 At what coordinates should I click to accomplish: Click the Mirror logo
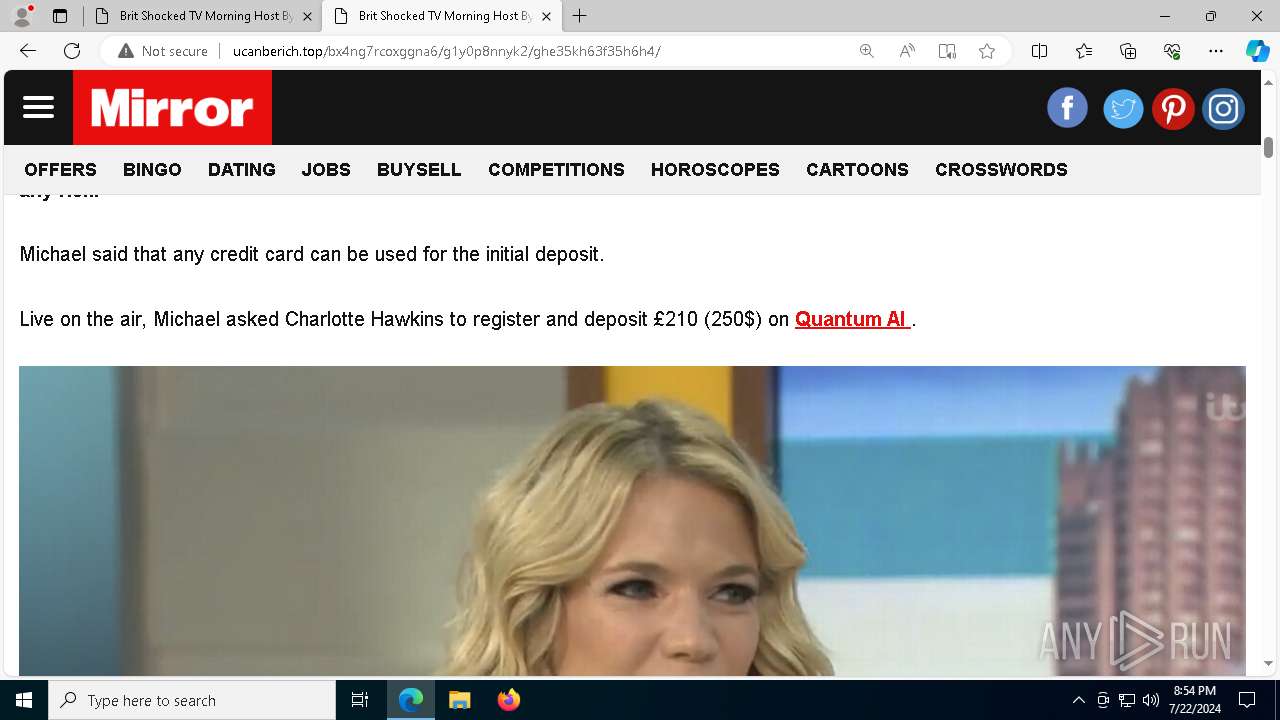172,108
